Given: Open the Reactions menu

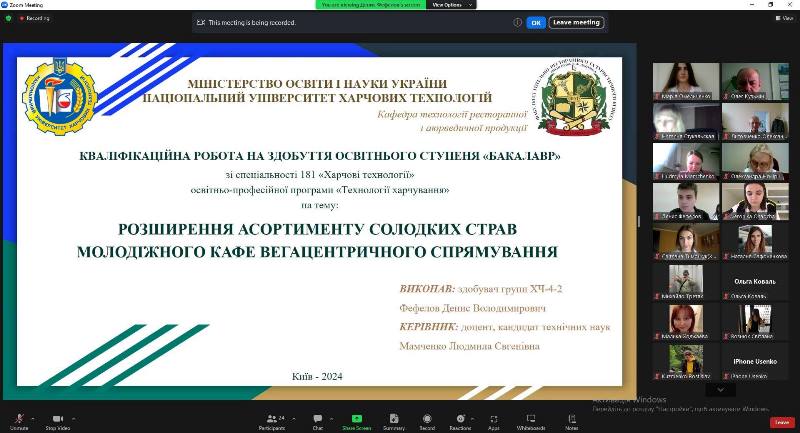Looking at the screenshot, I should coord(460,421).
